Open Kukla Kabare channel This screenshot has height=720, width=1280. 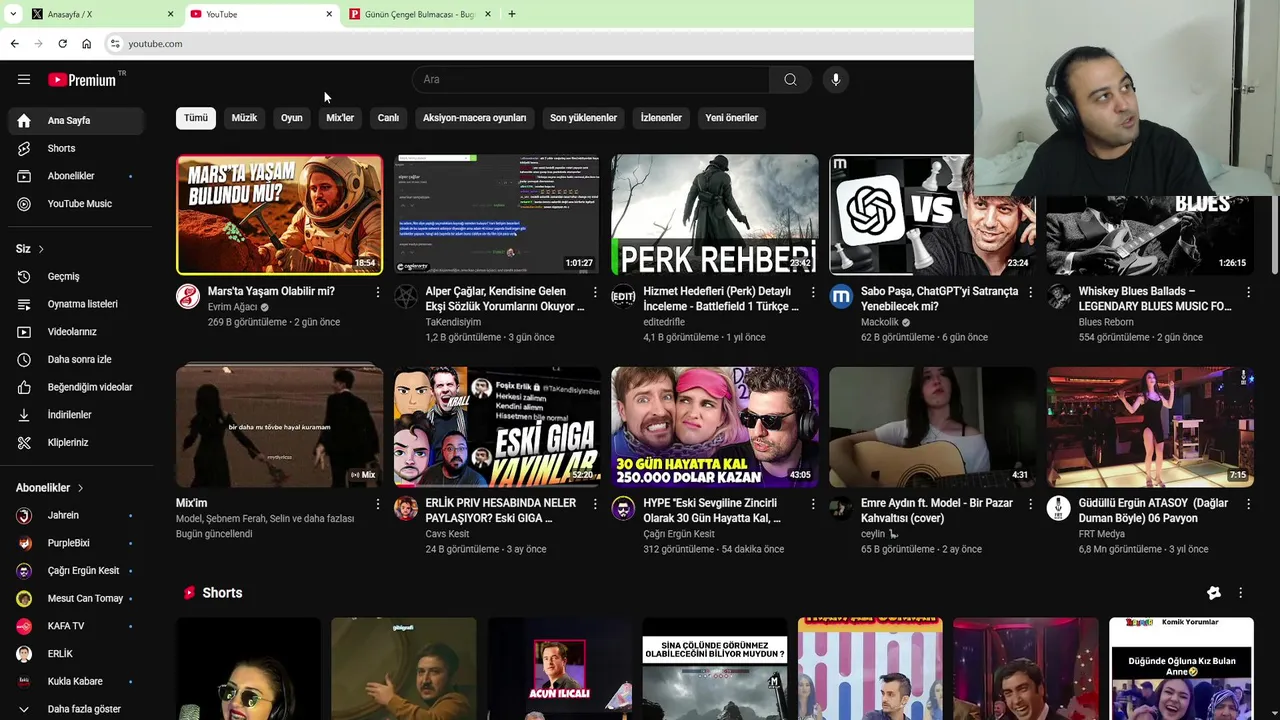(x=76, y=681)
